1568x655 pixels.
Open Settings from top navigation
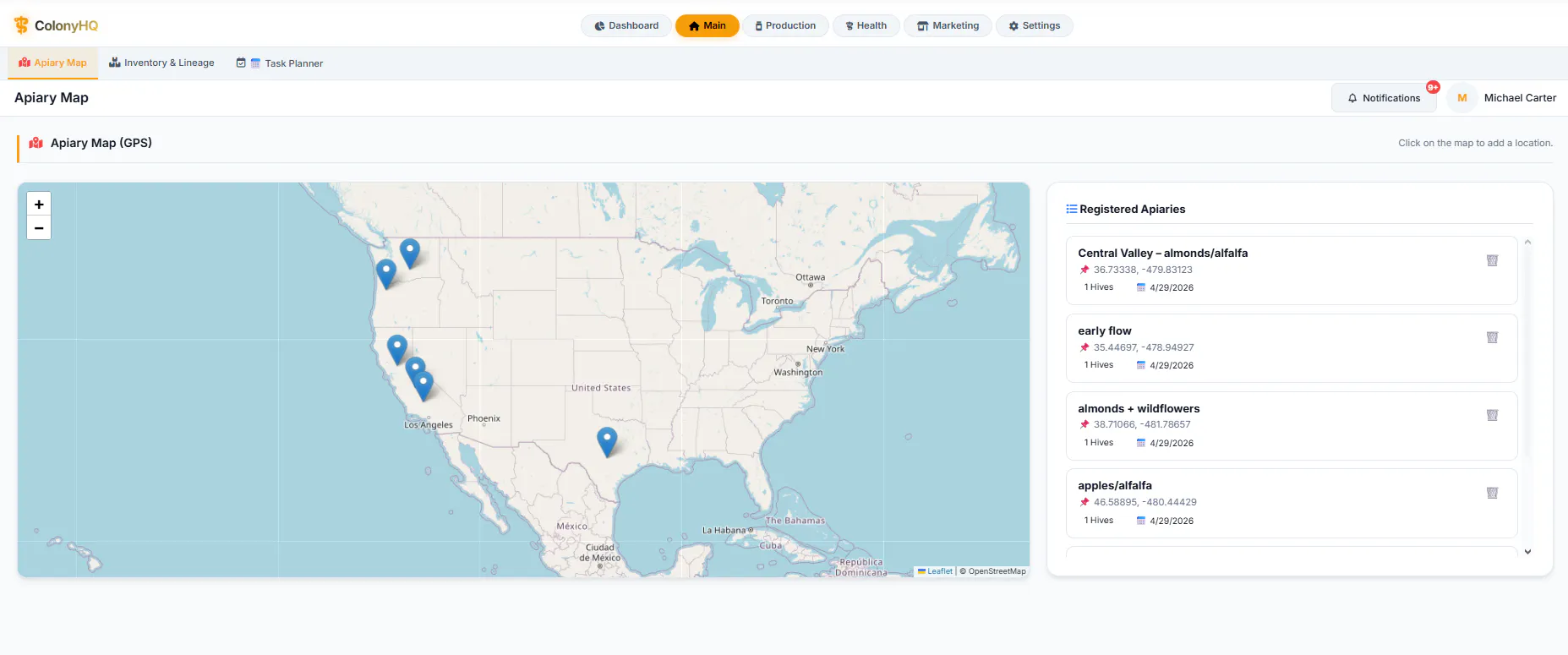pos(1034,26)
